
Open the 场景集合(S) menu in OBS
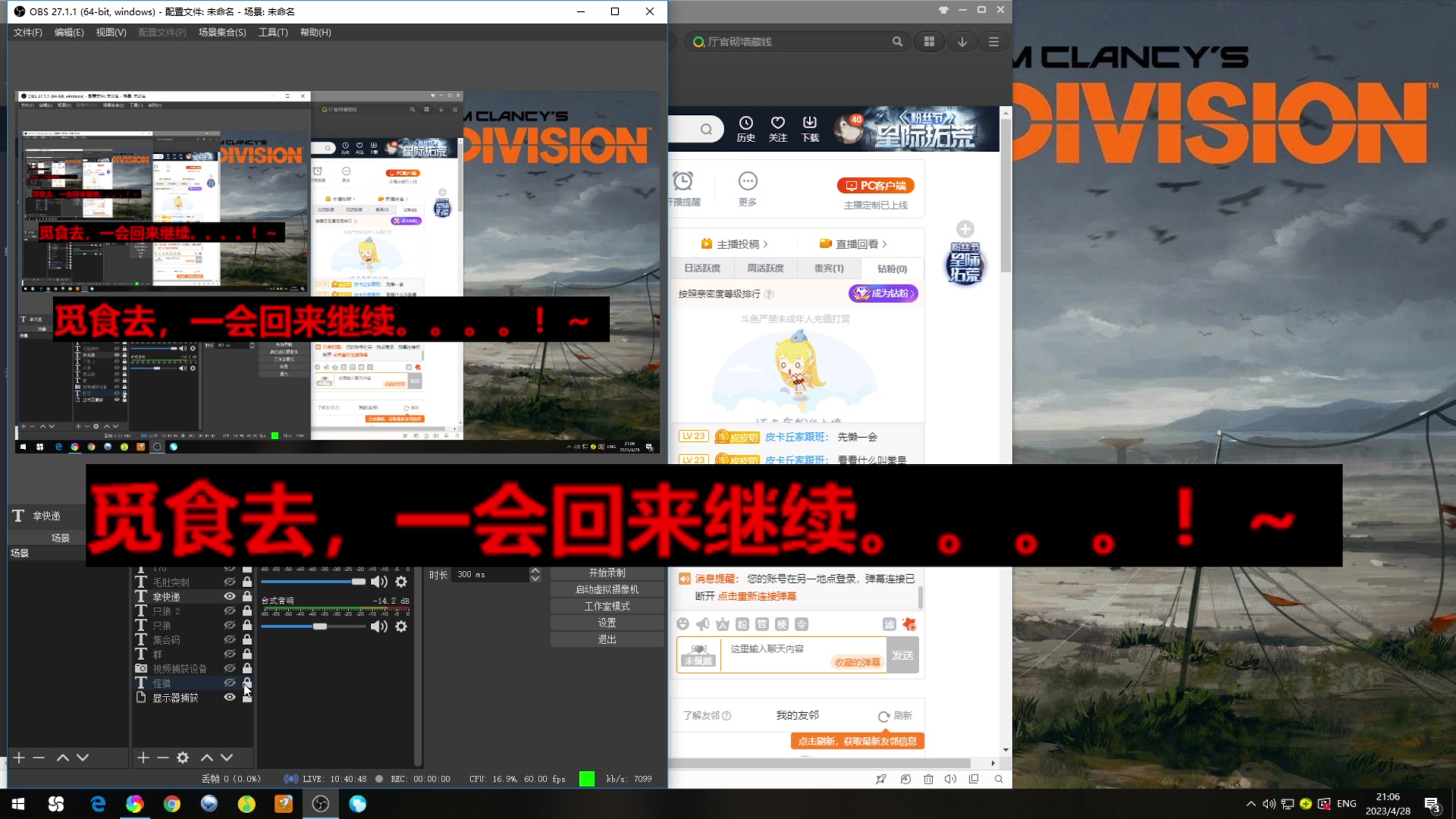[x=222, y=32]
